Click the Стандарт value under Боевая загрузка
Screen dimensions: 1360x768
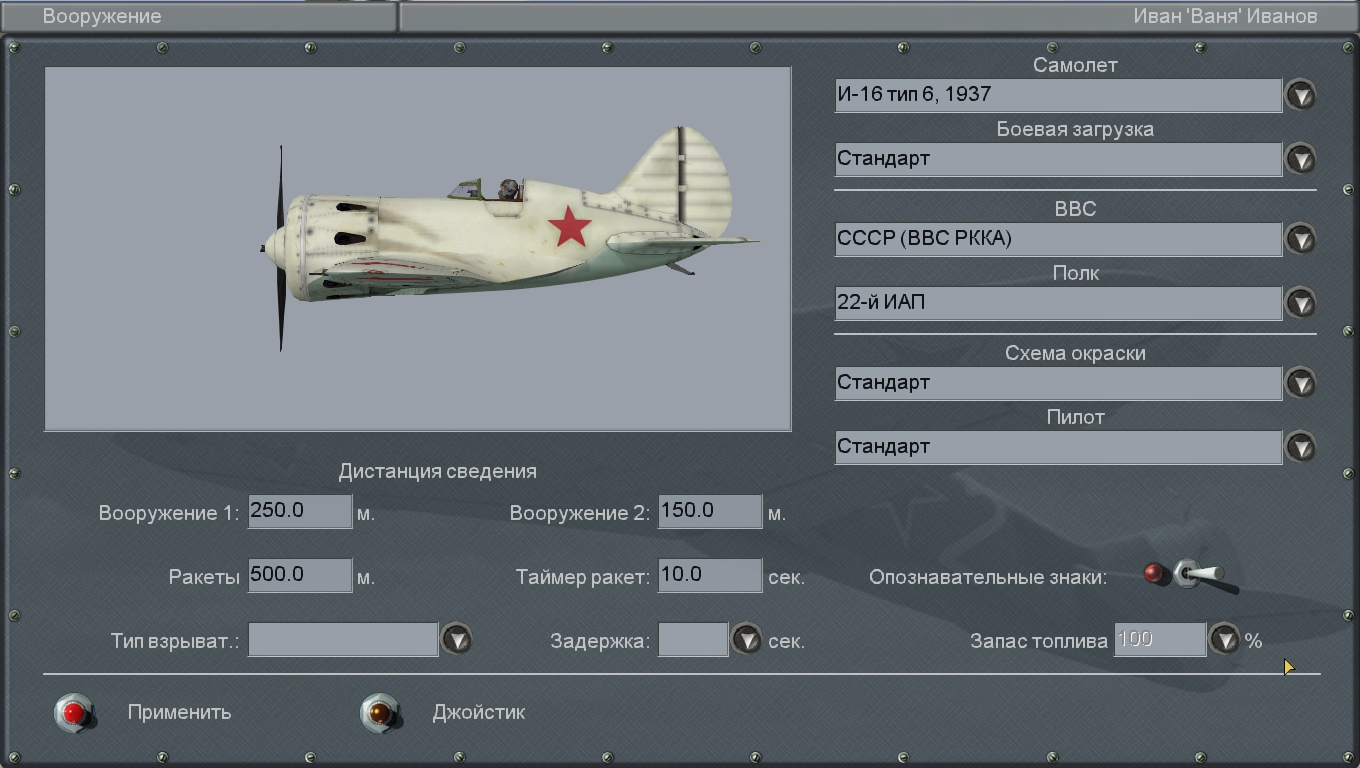1058,159
